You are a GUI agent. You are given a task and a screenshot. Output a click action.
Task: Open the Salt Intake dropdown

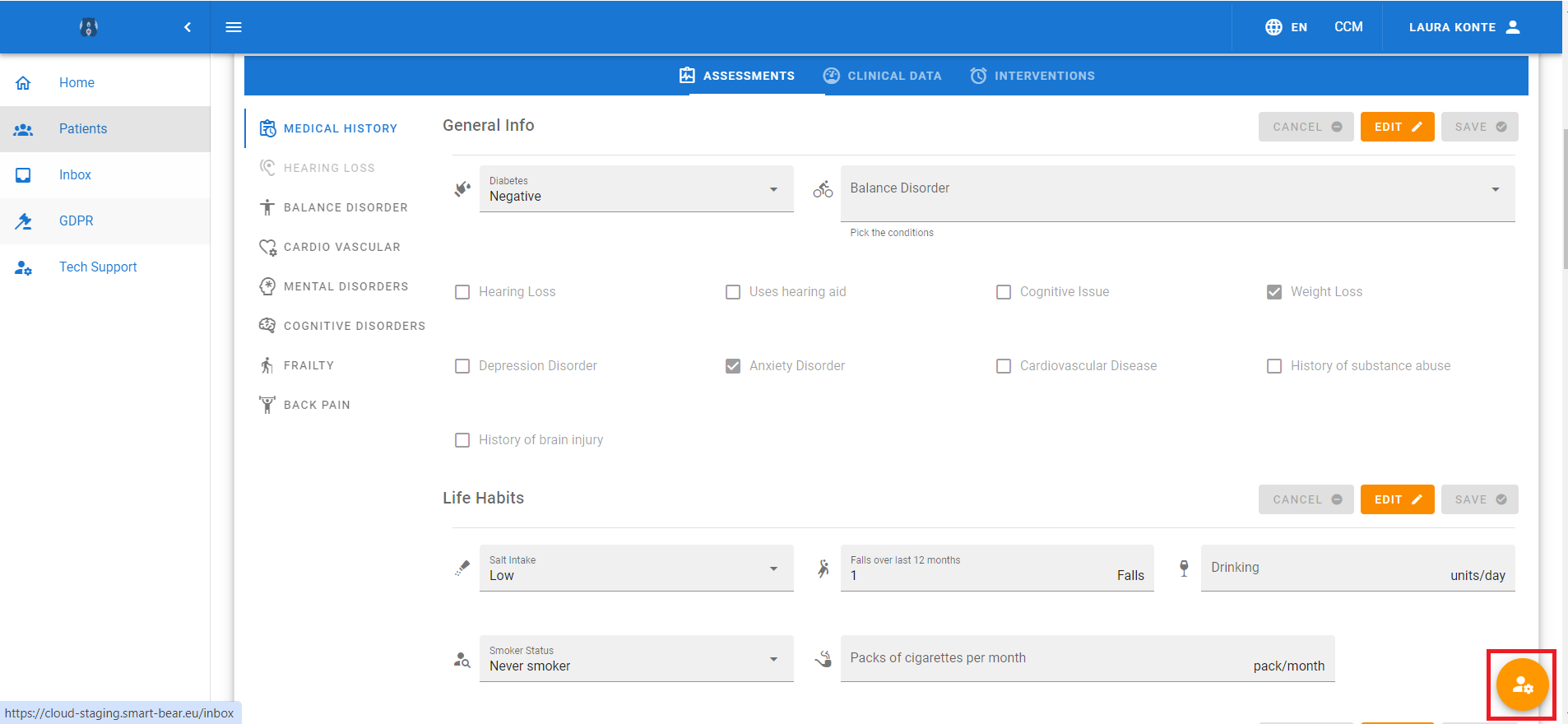(637, 568)
